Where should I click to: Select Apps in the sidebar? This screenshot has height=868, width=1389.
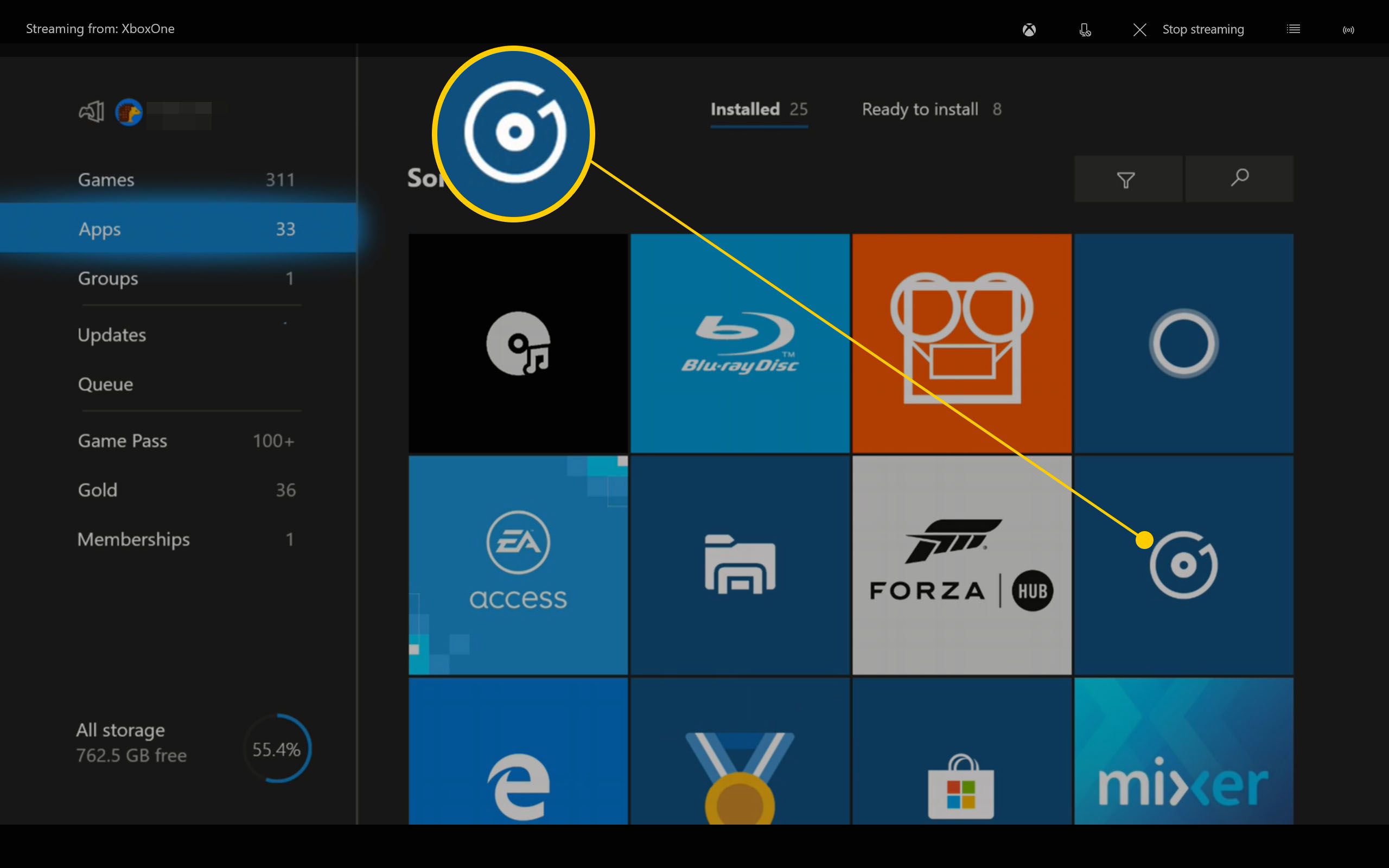coord(179,228)
